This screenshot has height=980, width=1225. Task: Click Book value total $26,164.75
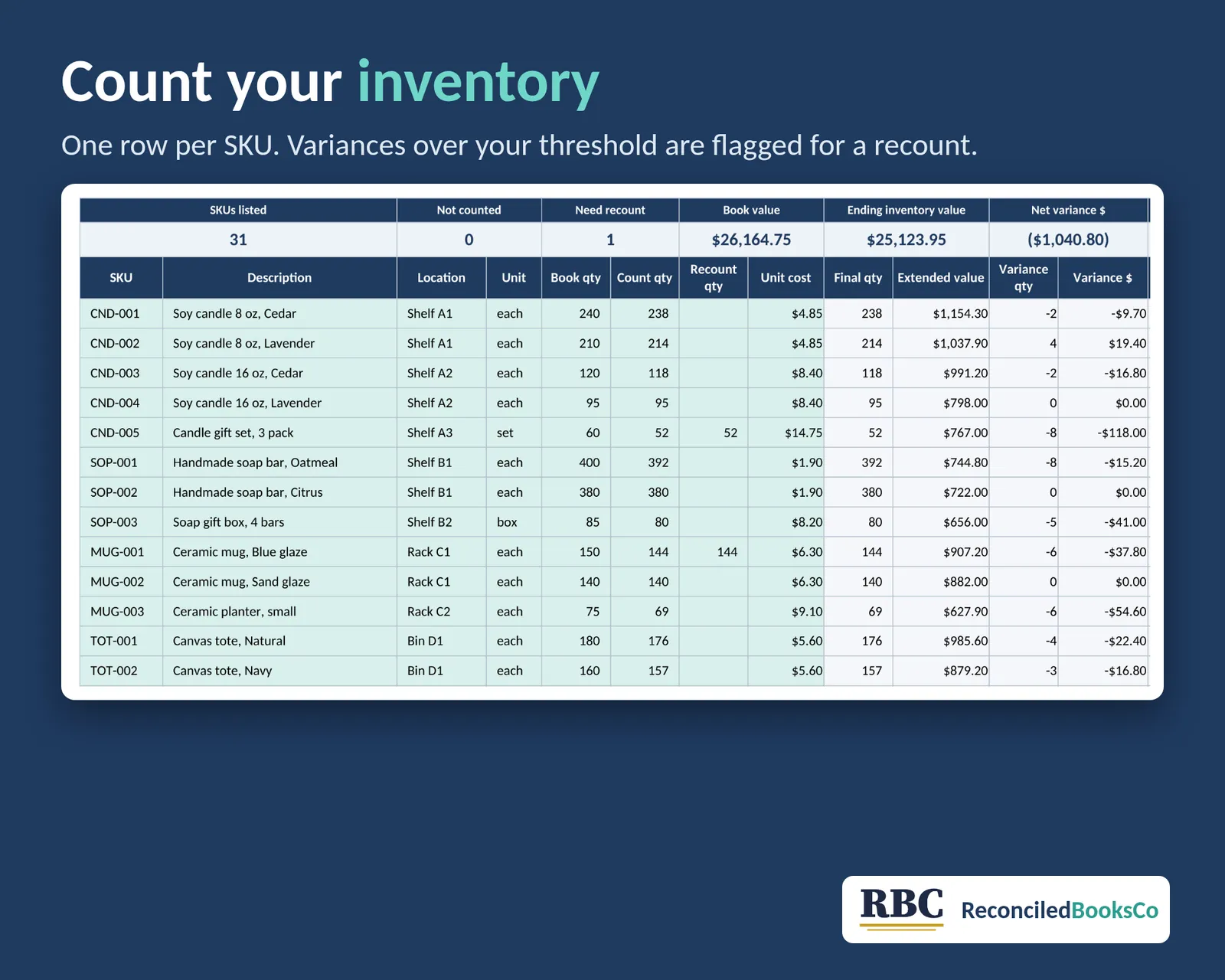(x=751, y=240)
